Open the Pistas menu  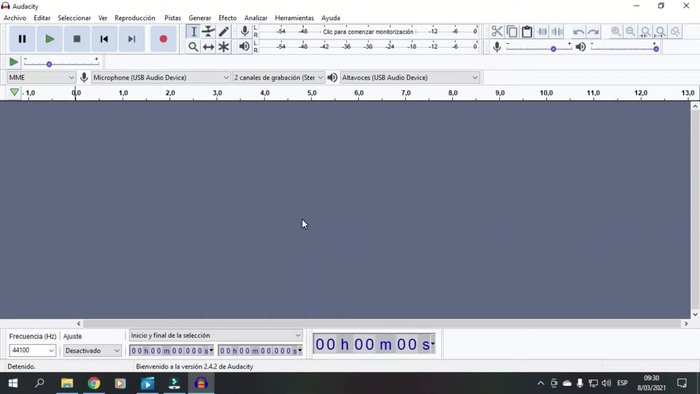click(x=172, y=18)
